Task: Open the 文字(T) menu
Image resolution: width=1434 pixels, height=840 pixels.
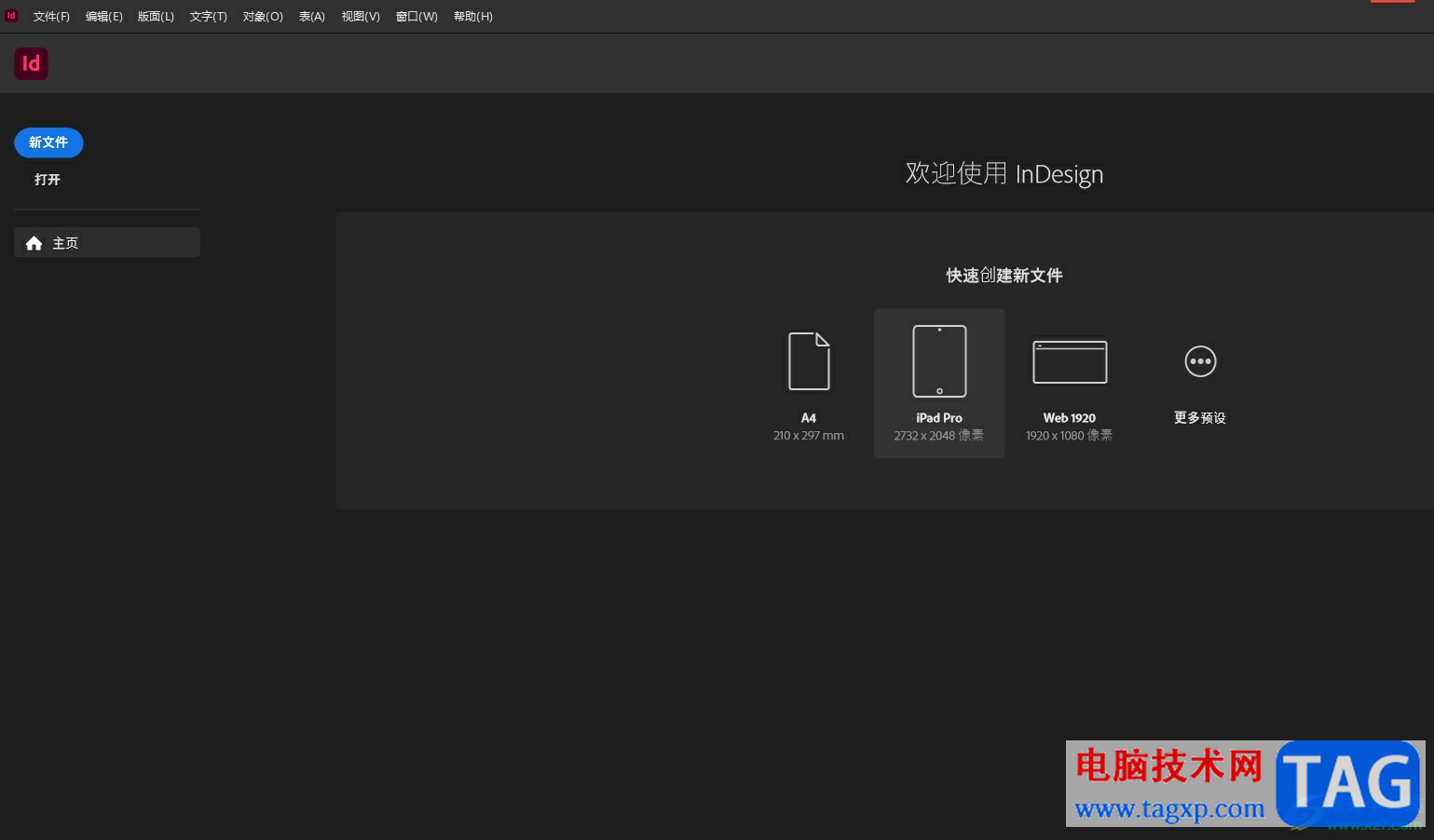Action: click(x=209, y=17)
